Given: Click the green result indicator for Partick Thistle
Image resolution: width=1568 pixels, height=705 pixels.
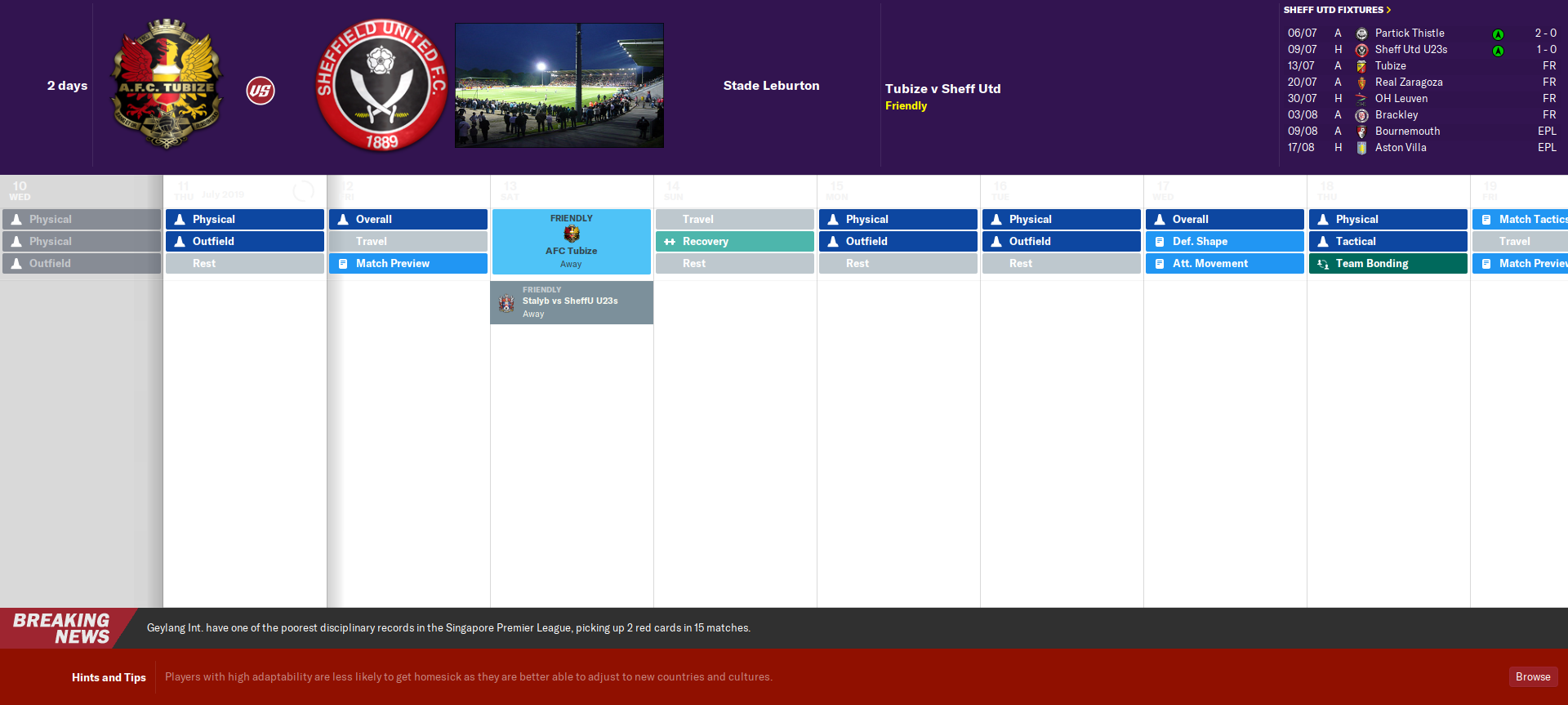Looking at the screenshot, I should pos(1498,34).
